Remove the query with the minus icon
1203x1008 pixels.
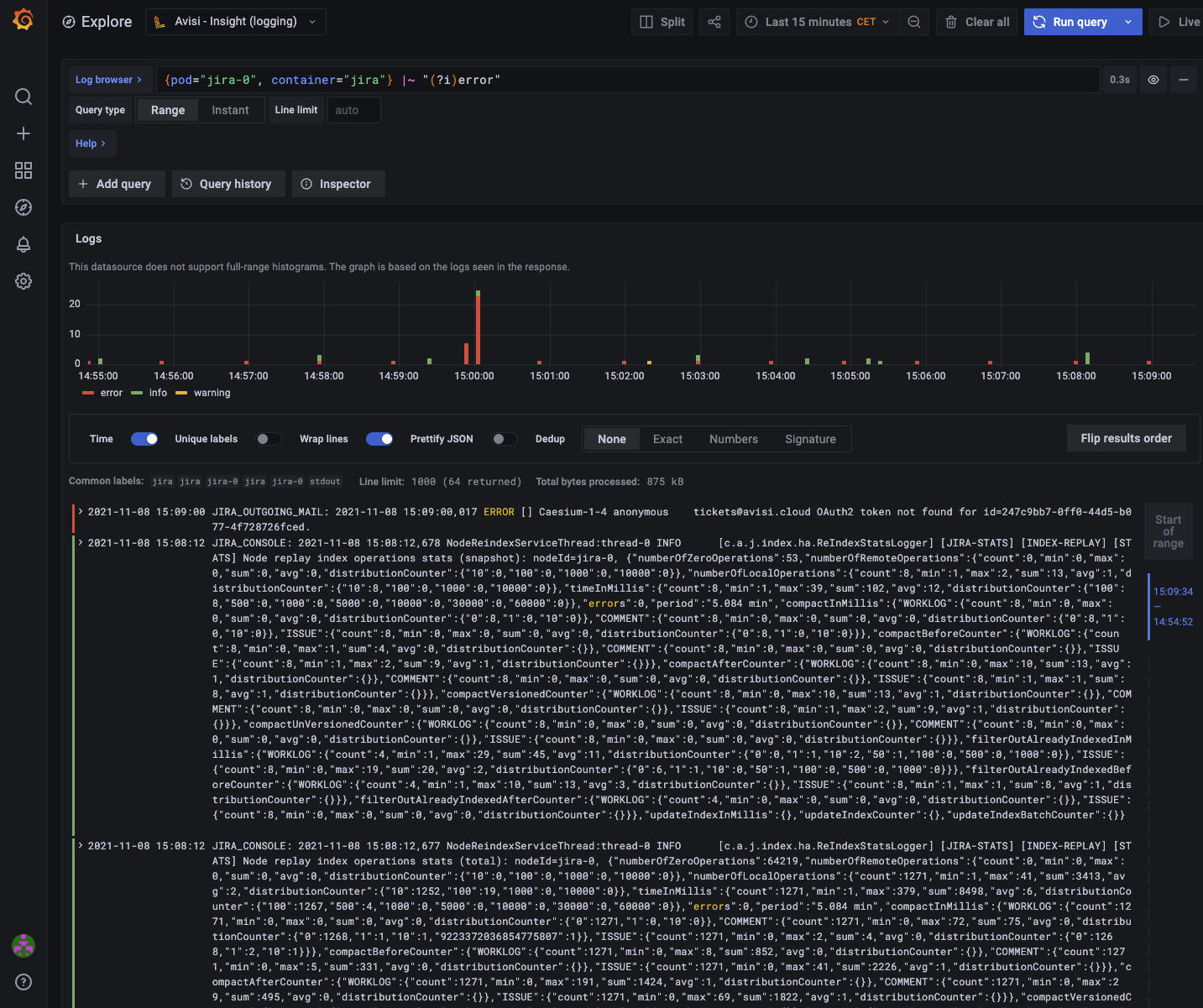point(1184,80)
